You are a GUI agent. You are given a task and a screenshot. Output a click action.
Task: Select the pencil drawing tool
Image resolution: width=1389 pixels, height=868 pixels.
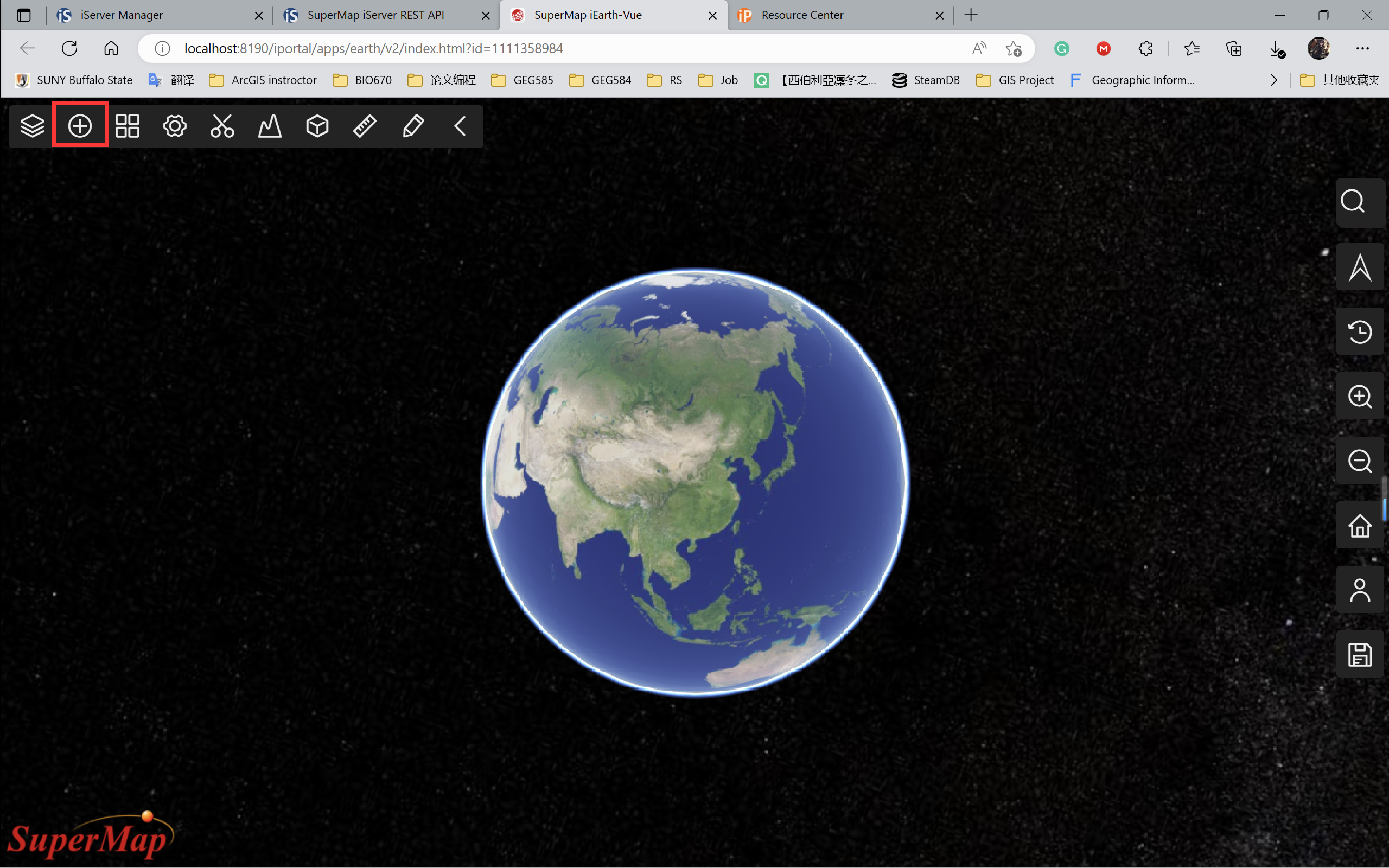coord(413,126)
